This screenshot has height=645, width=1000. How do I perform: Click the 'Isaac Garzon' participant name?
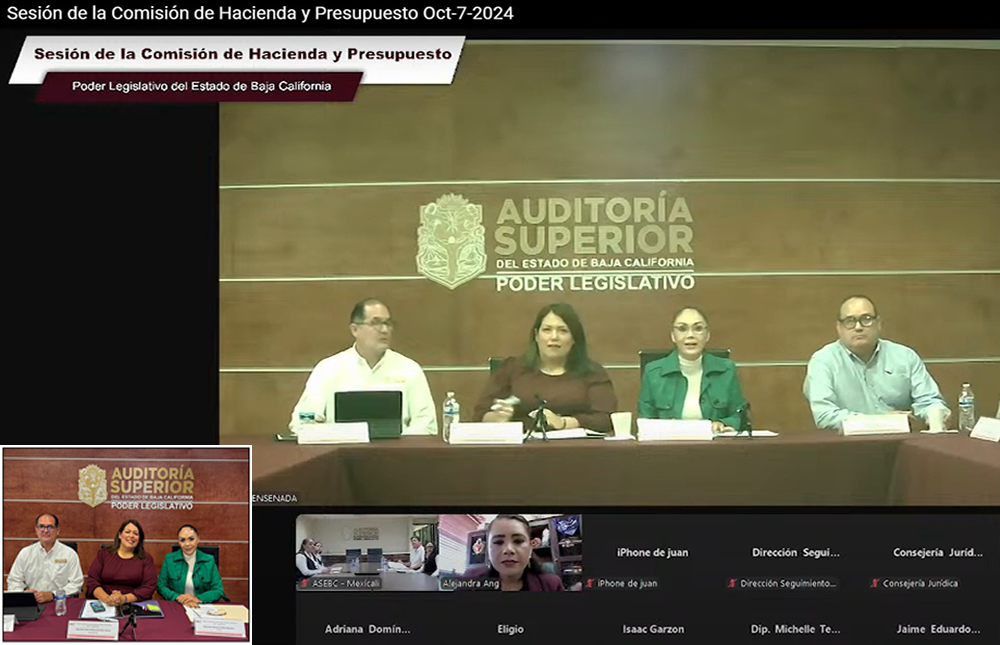(653, 629)
